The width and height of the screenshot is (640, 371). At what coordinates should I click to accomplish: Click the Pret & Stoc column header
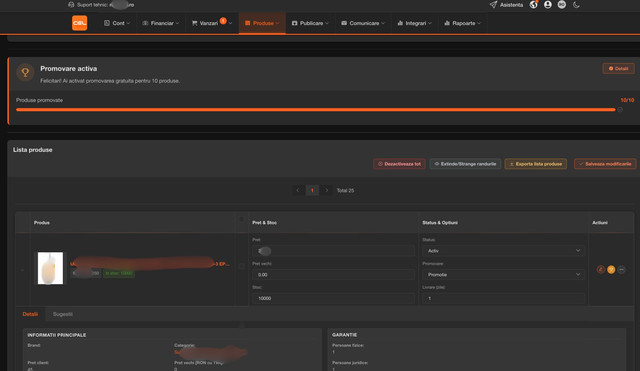(264, 223)
